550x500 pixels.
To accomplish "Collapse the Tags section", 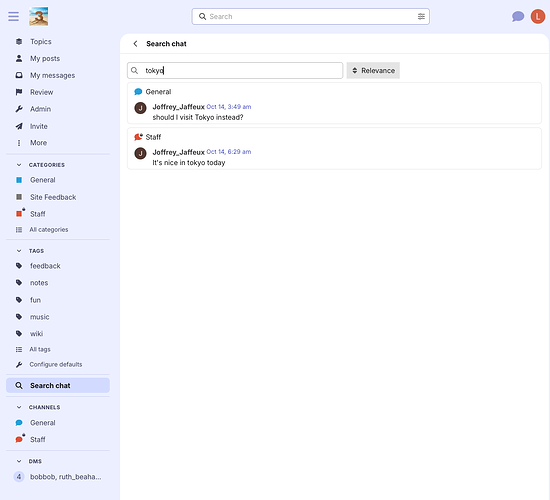I will (x=19, y=251).
